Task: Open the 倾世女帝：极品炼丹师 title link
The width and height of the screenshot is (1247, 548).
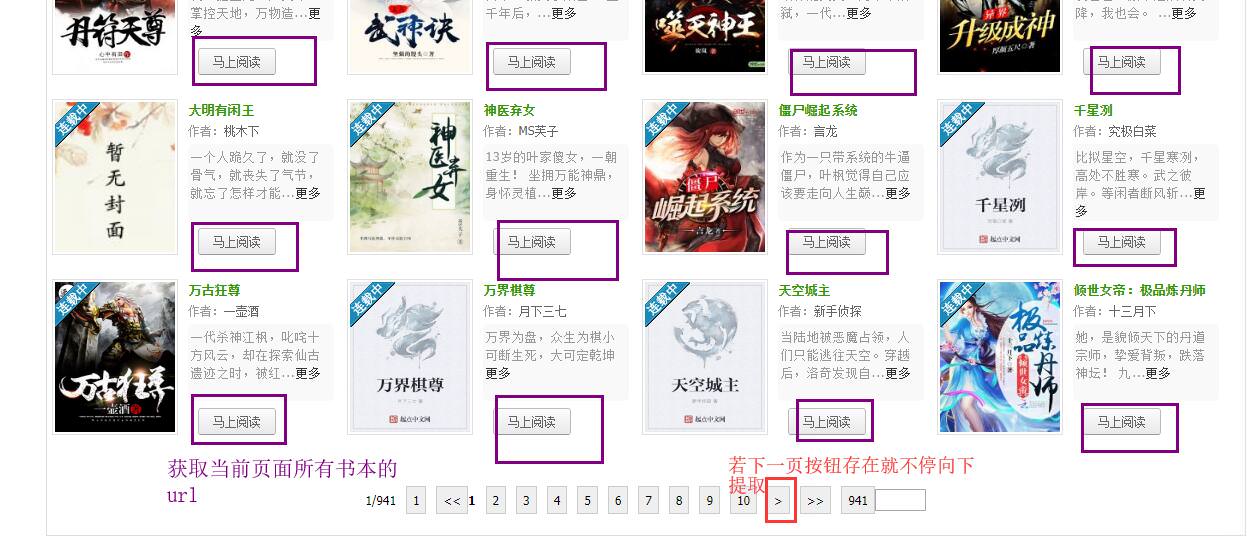Action: (x=1139, y=290)
